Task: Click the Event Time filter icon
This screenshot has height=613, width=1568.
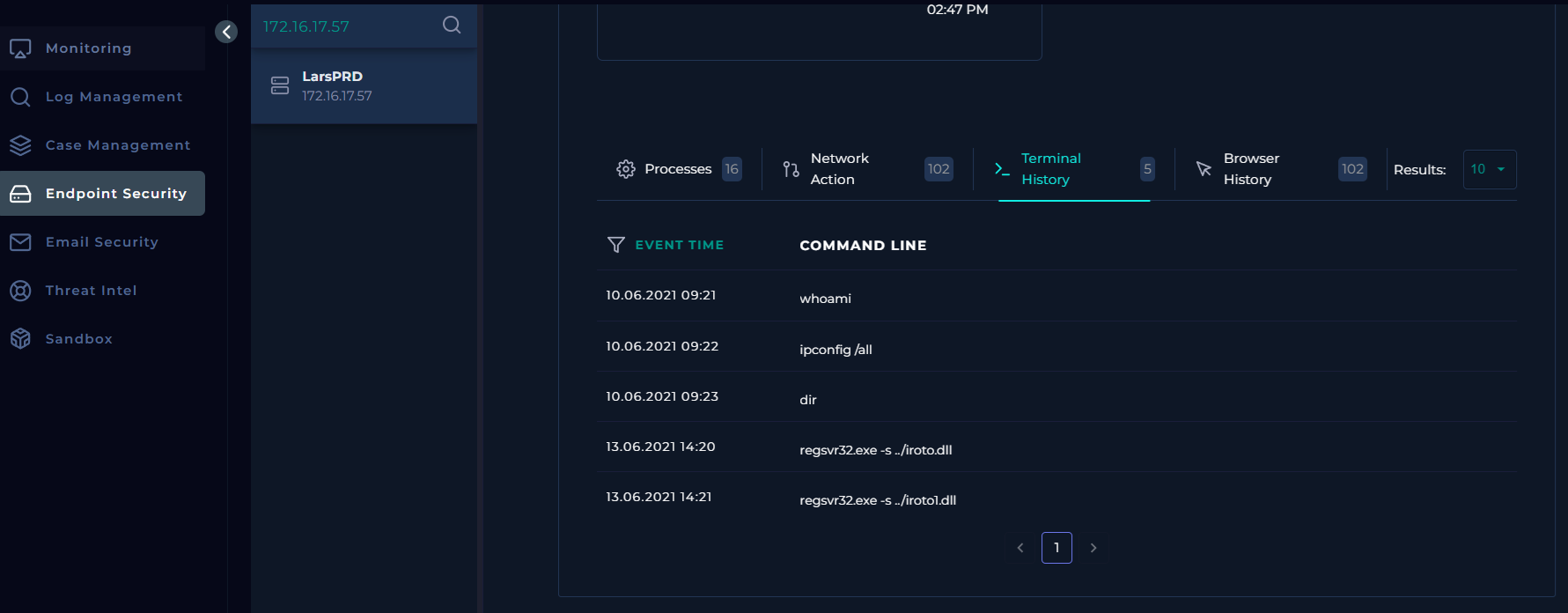Action: pyautogui.click(x=616, y=245)
